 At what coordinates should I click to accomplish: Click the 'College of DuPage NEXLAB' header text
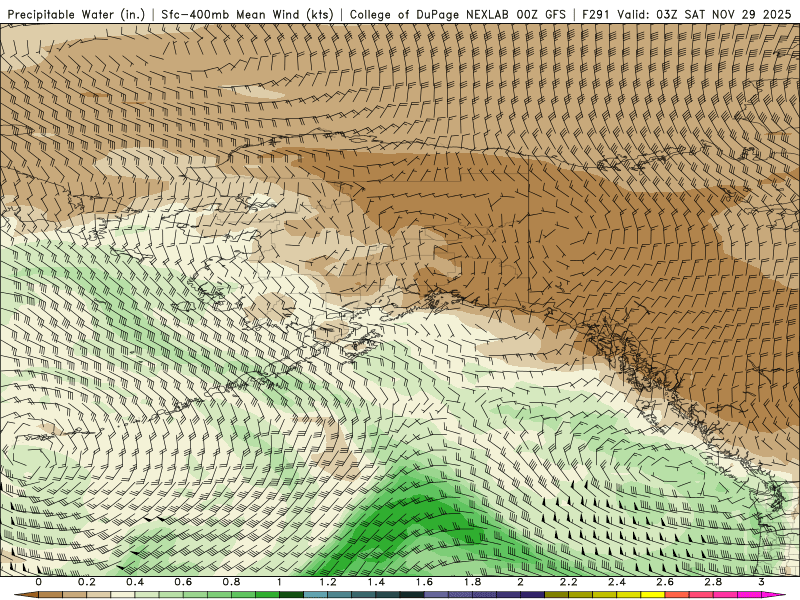pyautogui.click(x=429, y=15)
